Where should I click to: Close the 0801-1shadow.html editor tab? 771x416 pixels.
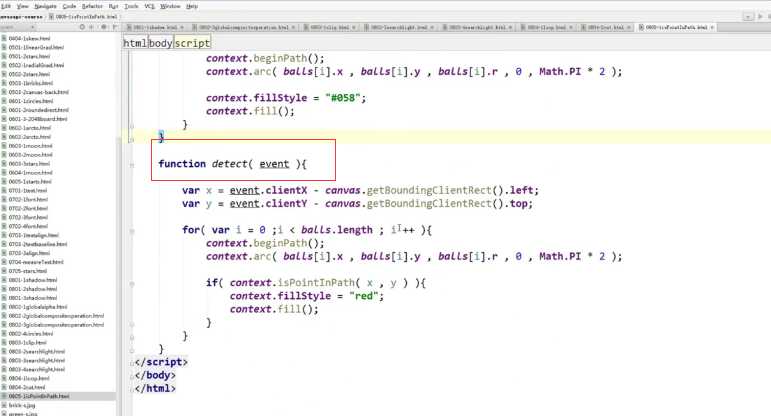(181, 28)
